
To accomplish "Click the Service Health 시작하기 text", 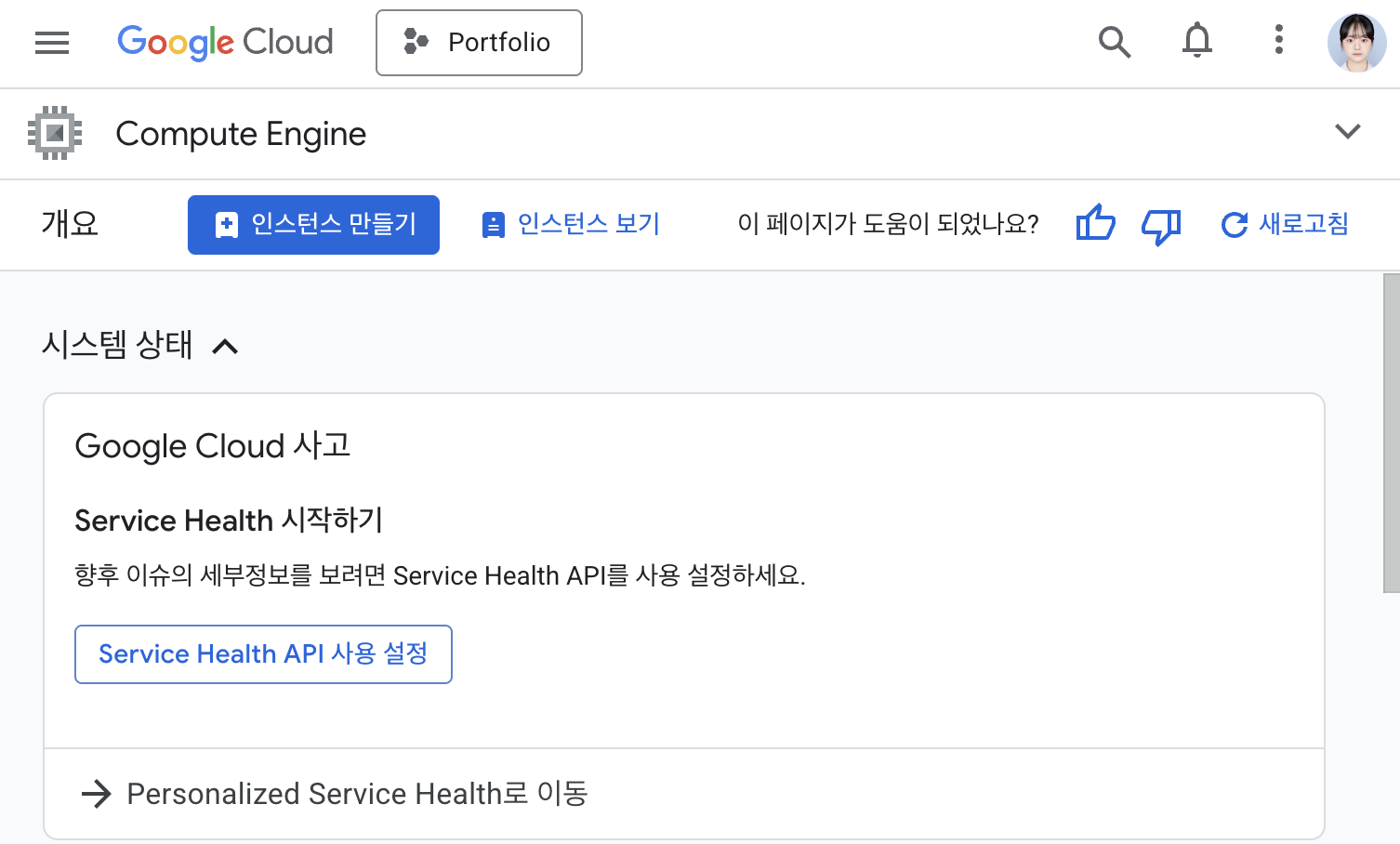I will click(229, 520).
